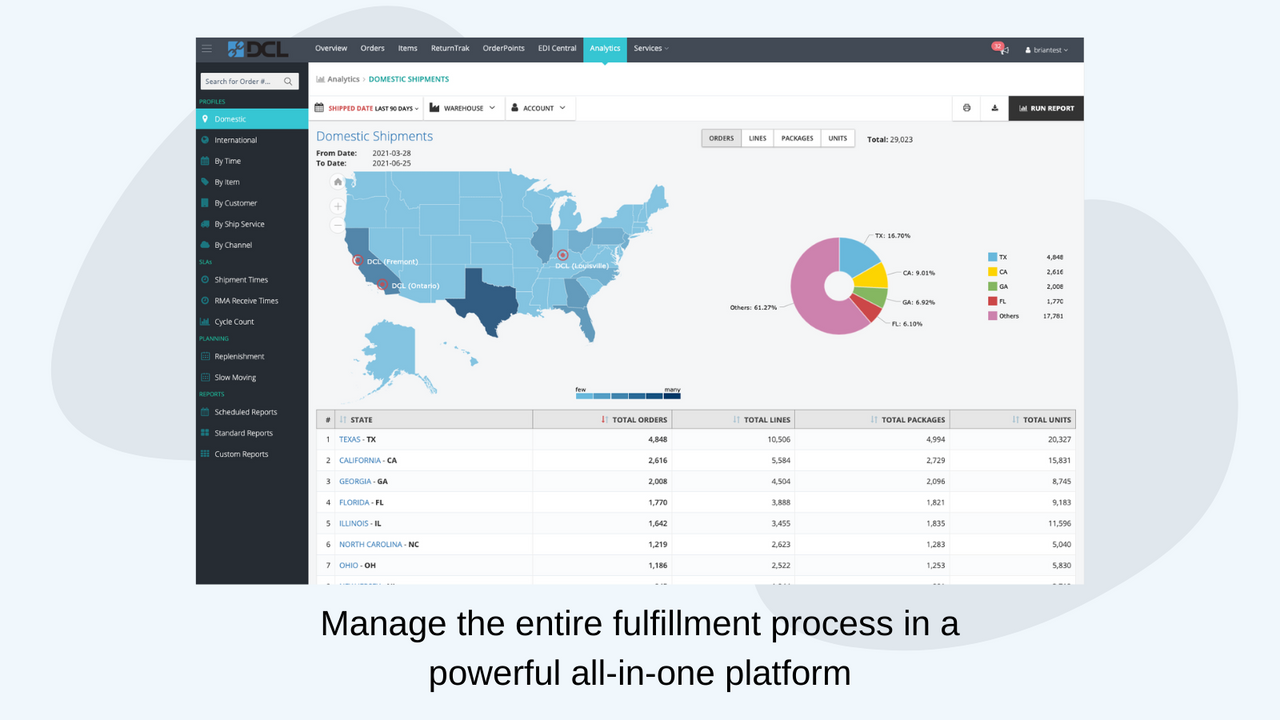Open the FLORIDA state link
This screenshot has height=720, width=1280.
(355, 502)
